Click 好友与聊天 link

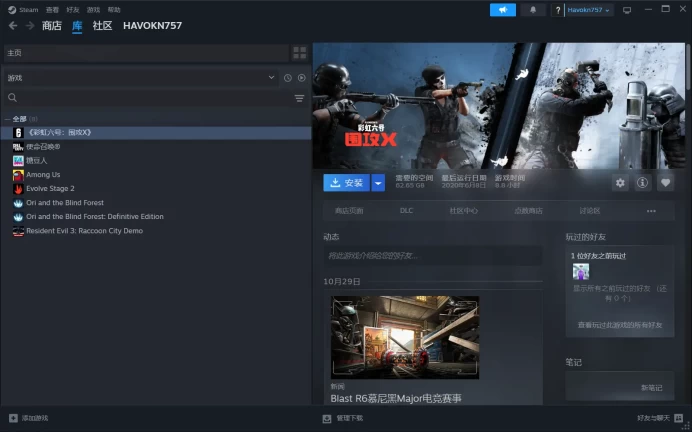coord(653,418)
